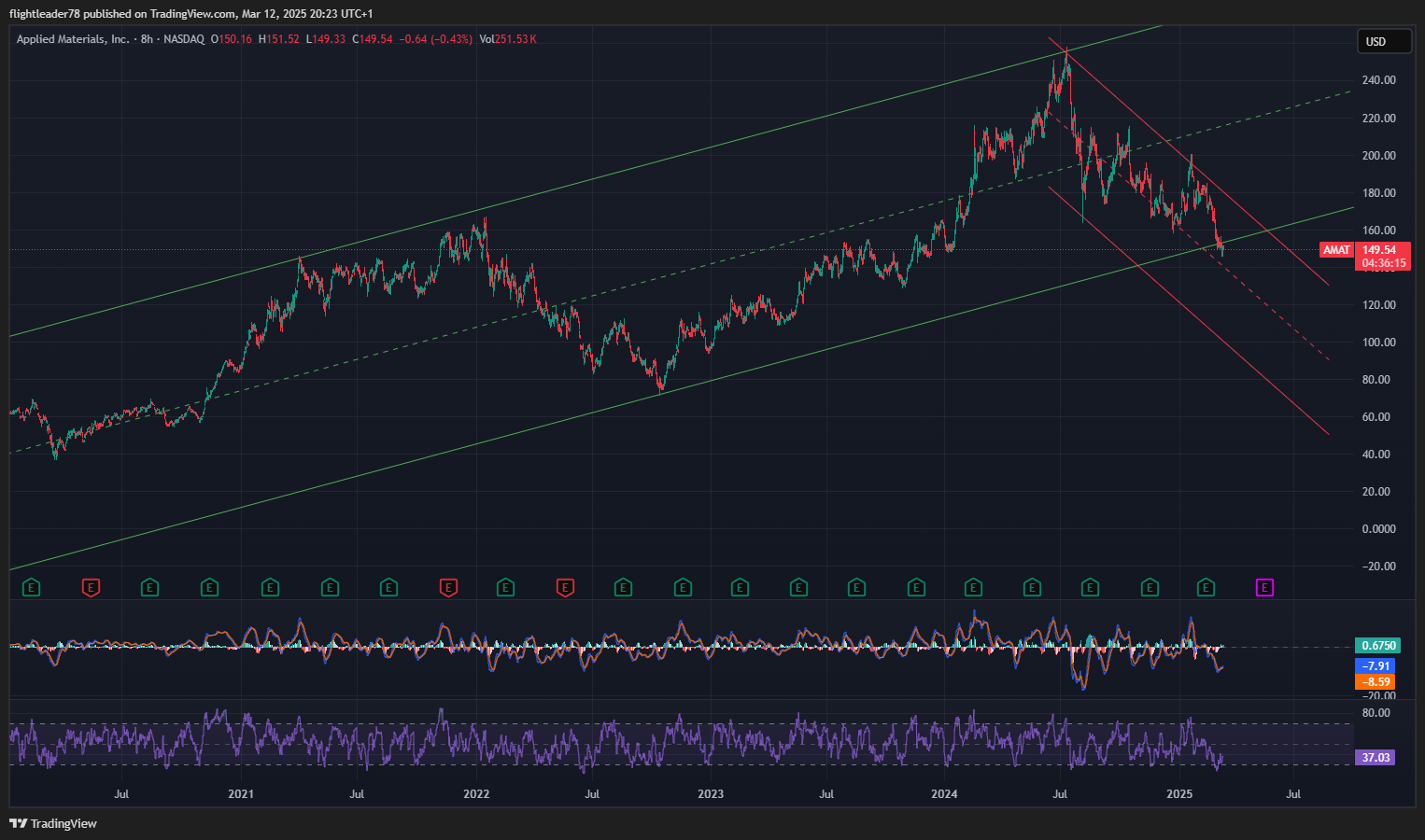Open the green earnings marker for February 2023

tap(740, 587)
